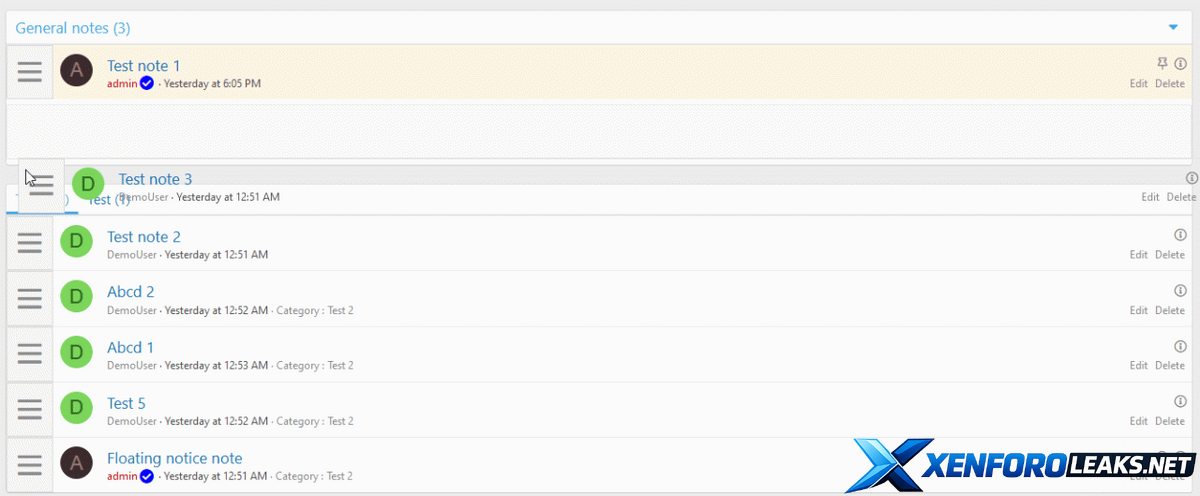Delete the Test 5 note
Viewport: 1200px width, 496px height.
(x=1170, y=422)
